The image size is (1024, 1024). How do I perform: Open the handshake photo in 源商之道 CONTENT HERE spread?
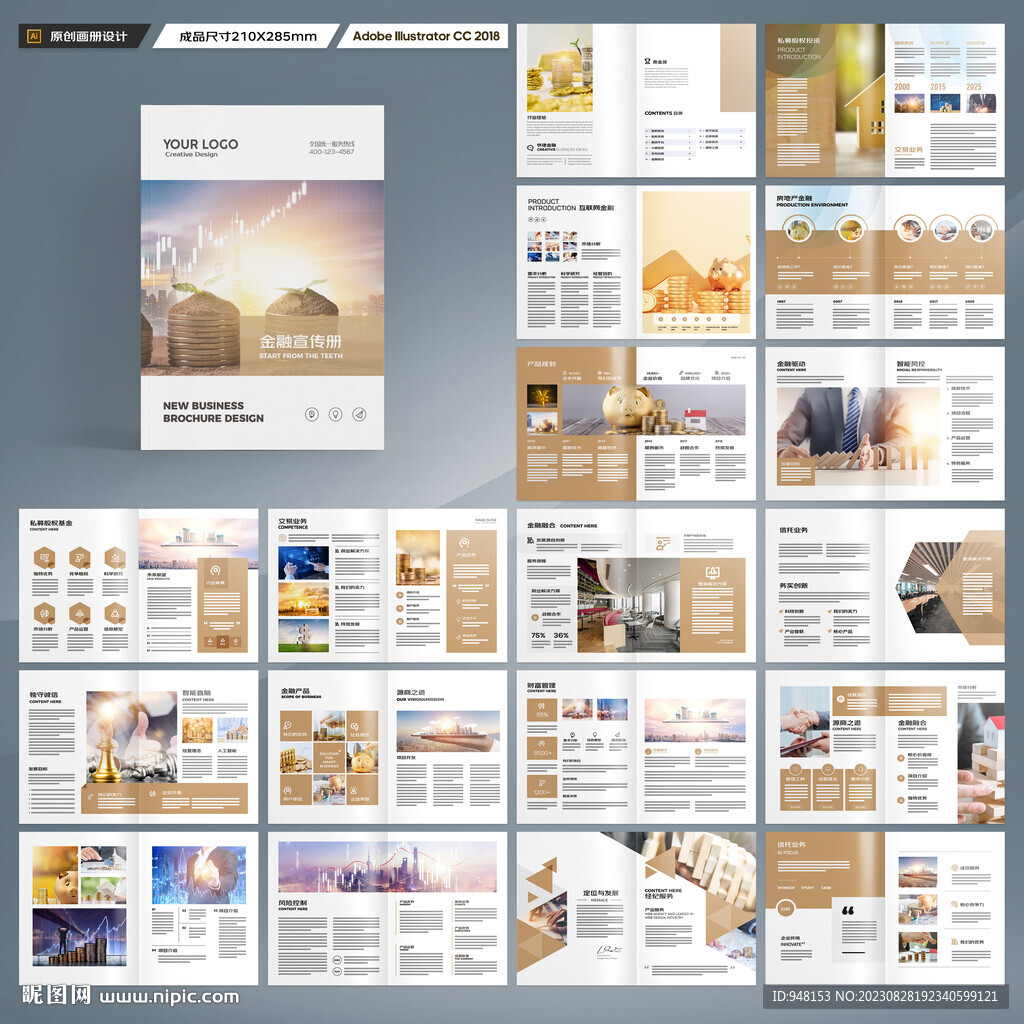pyautogui.click(x=805, y=722)
